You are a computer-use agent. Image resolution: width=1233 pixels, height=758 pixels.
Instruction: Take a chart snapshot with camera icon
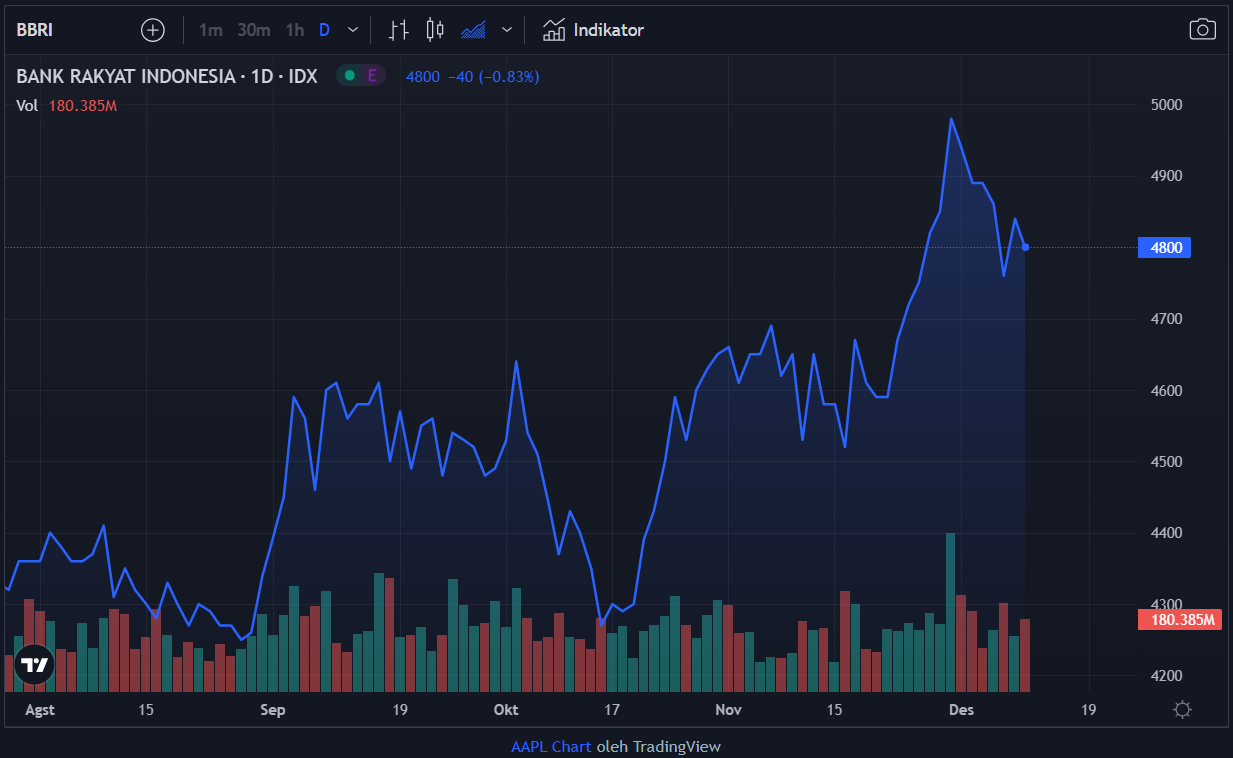tap(1202, 30)
